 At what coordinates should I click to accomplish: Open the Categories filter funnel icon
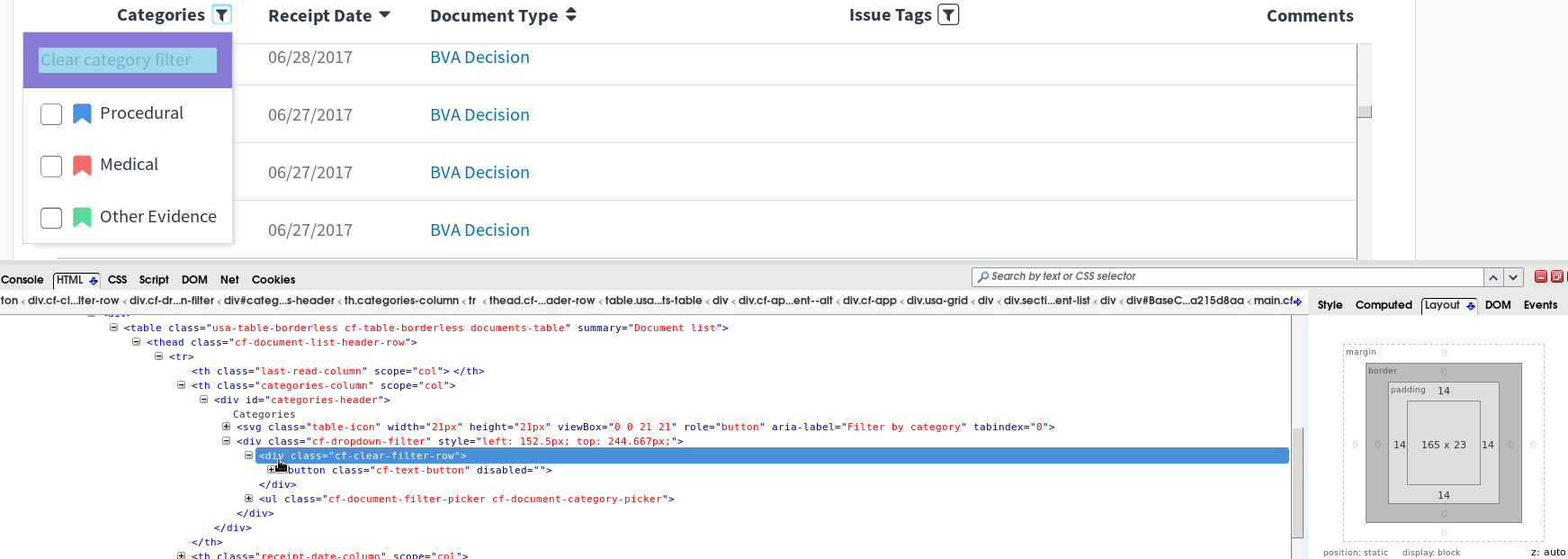click(222, 14)
